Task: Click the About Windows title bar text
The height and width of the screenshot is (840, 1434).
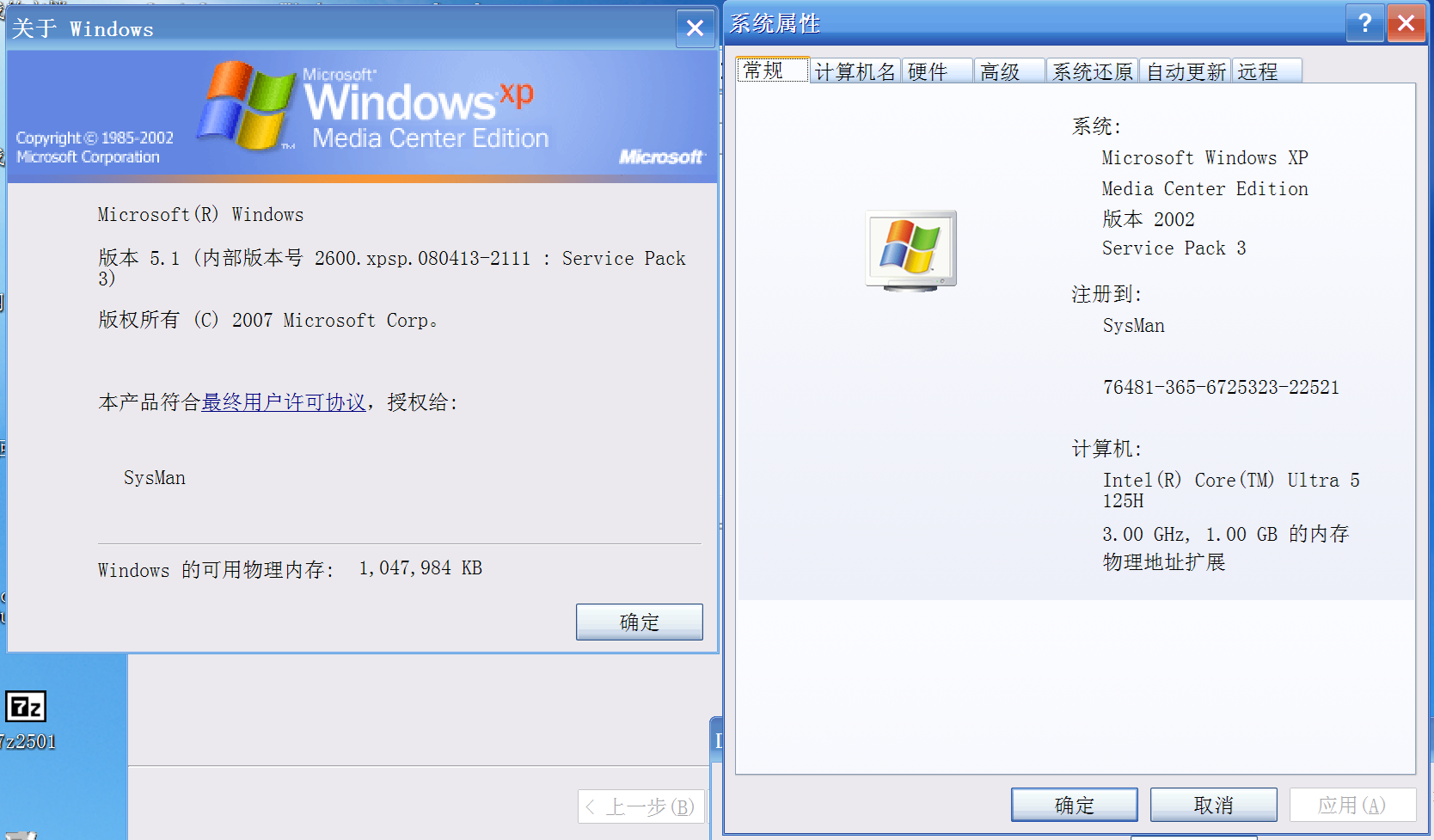Action: [x=83, y=29]
